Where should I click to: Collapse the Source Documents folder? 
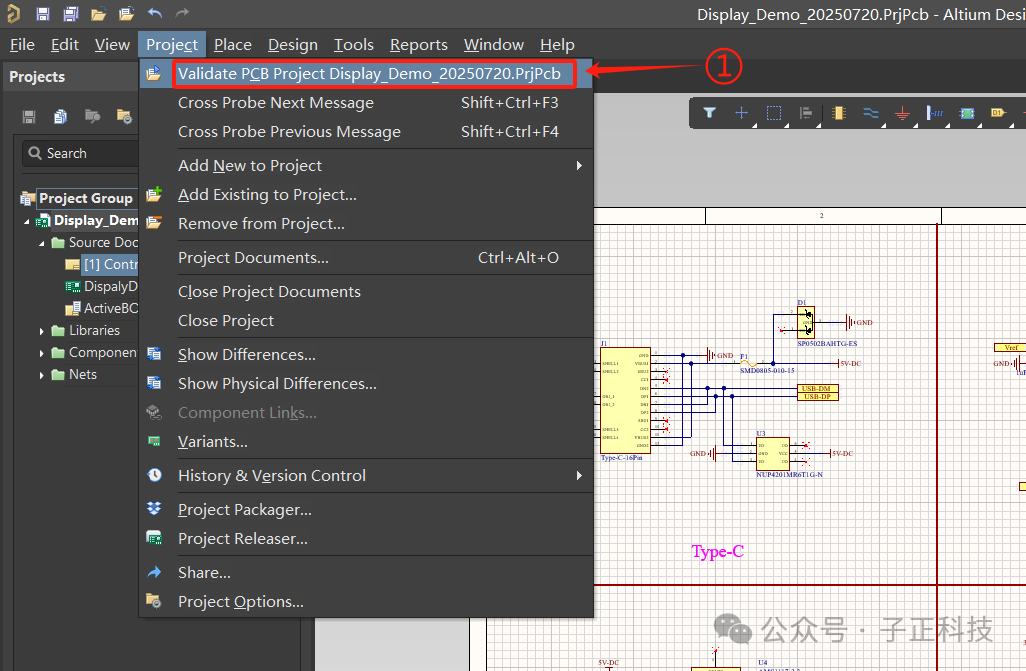tap(42, 243)
